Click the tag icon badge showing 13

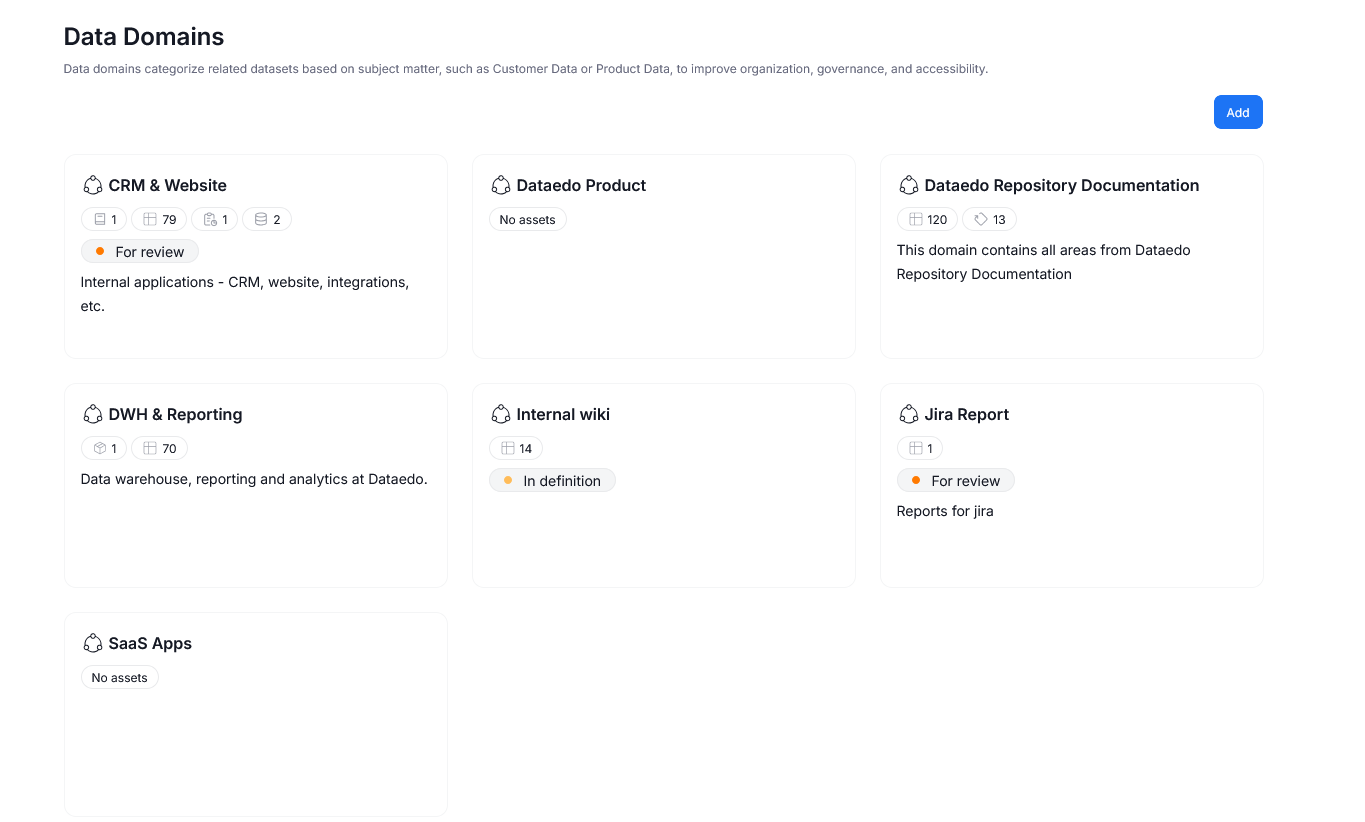(x=989, y=219)
